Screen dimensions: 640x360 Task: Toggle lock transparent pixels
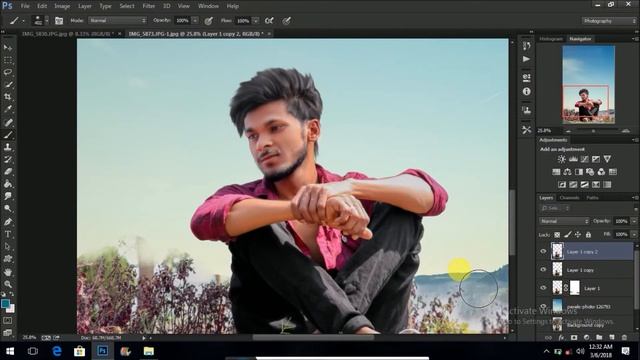(557, 234)
